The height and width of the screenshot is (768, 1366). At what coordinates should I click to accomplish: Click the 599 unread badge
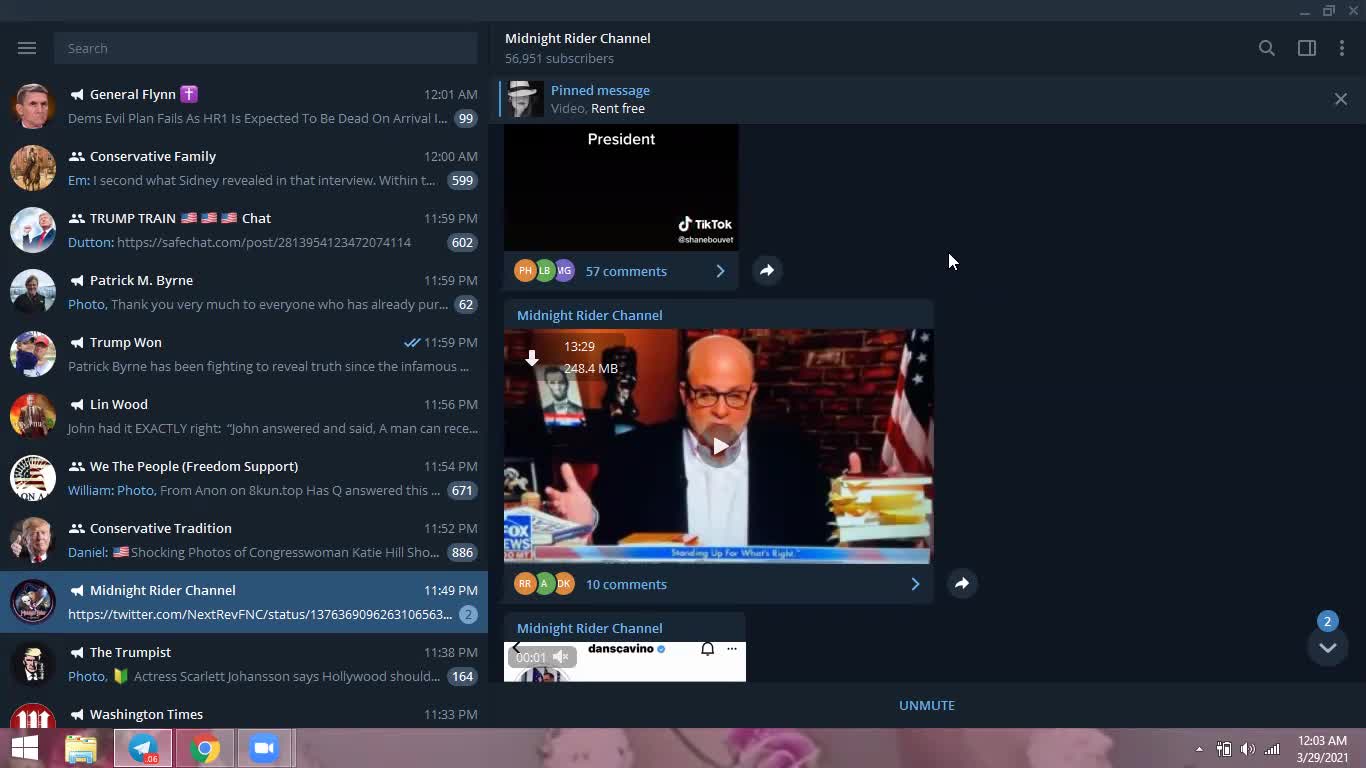(462, 180)
